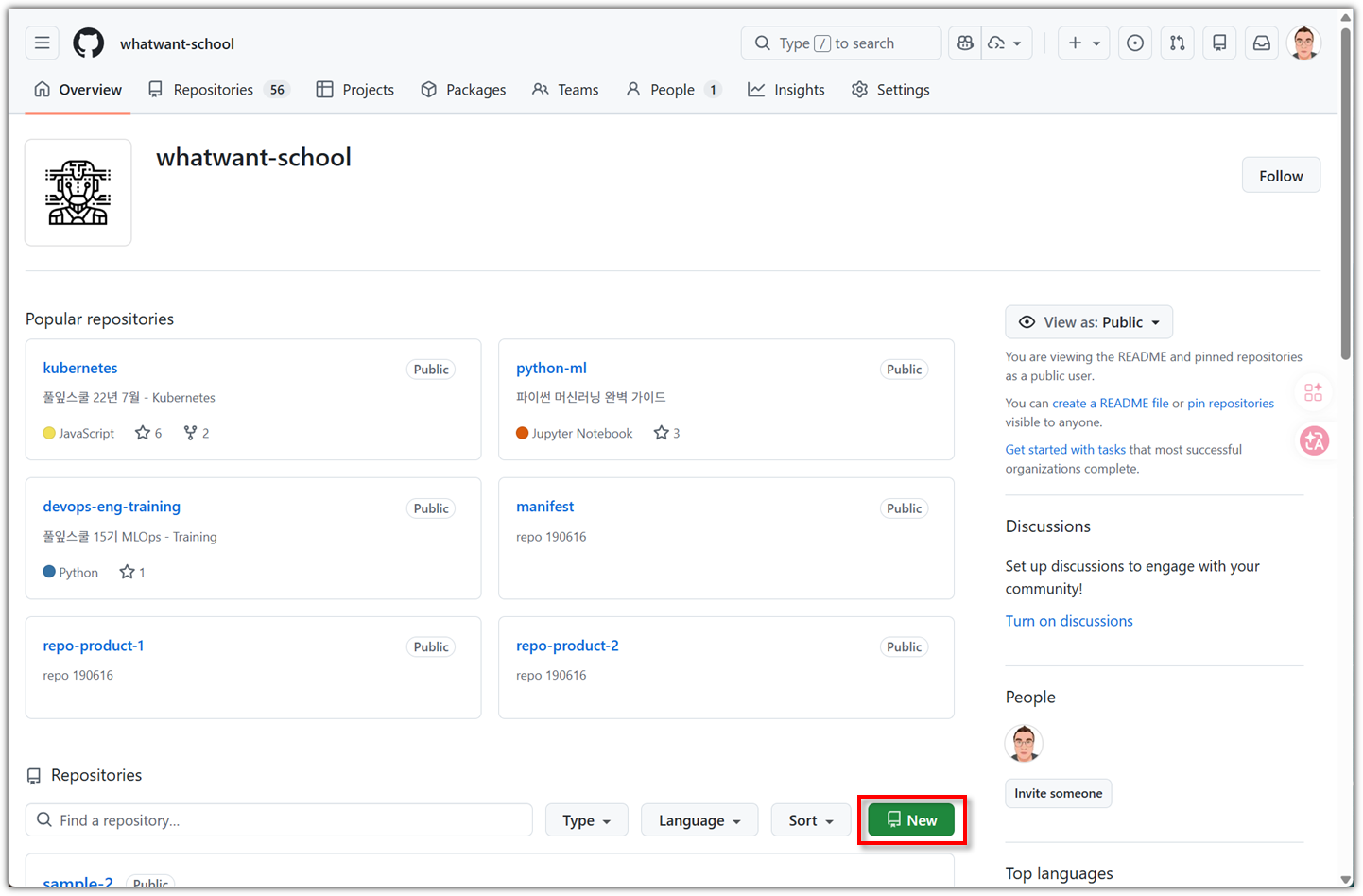Open the hamburger navigation menu

43,43
